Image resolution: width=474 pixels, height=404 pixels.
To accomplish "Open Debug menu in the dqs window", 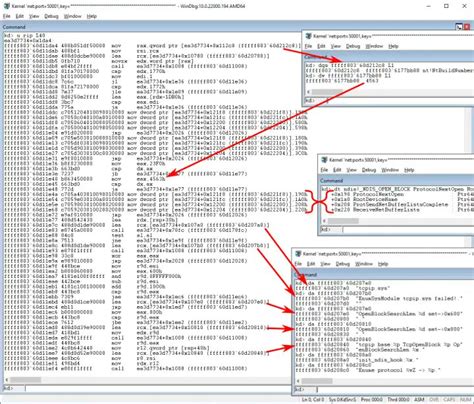I will click(x=353, y=46).
